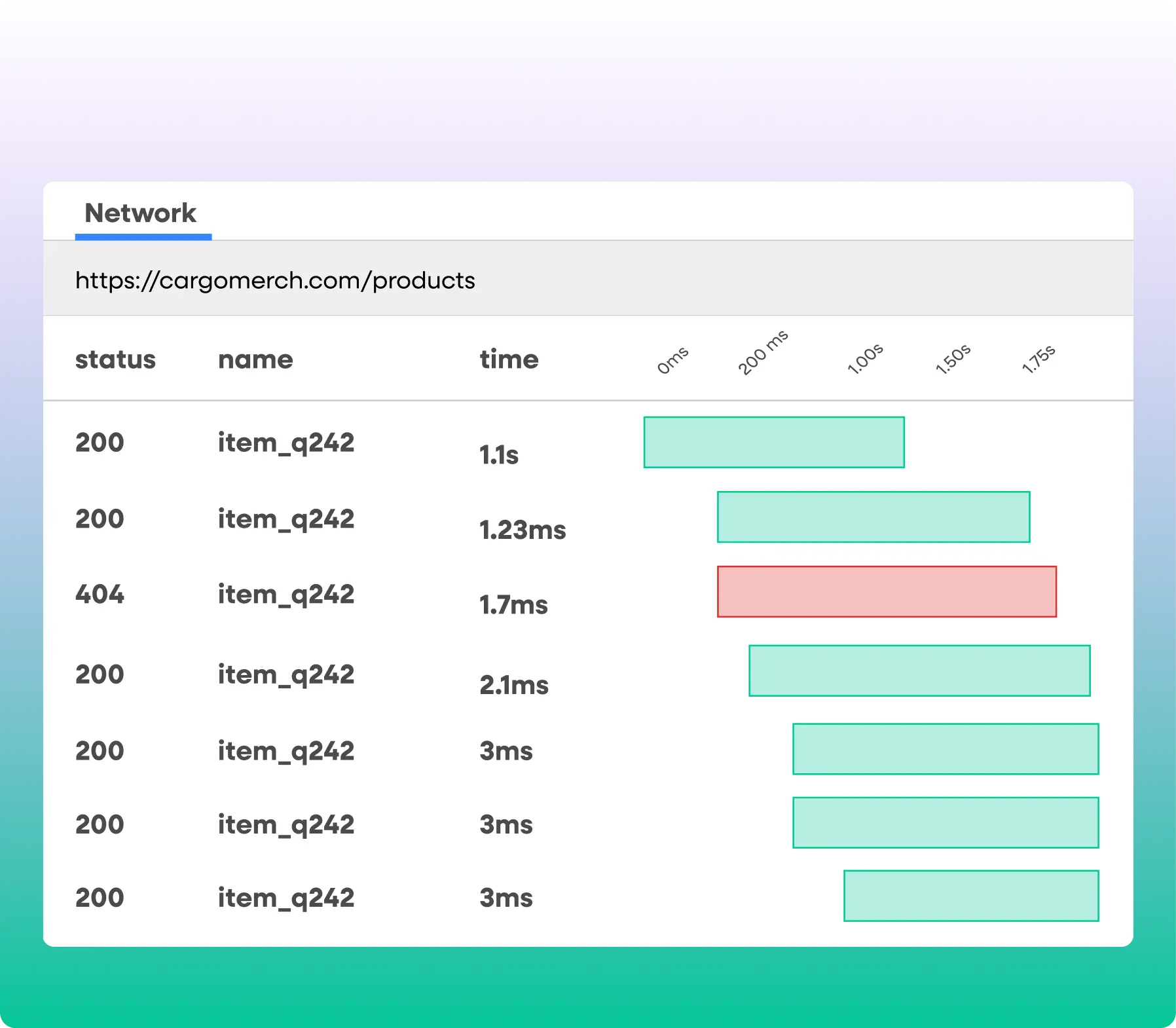This screenshot has width=1176, height=1028.
Task: Select the 1.50s timeline marker
Action: click(x=953, y=359)
